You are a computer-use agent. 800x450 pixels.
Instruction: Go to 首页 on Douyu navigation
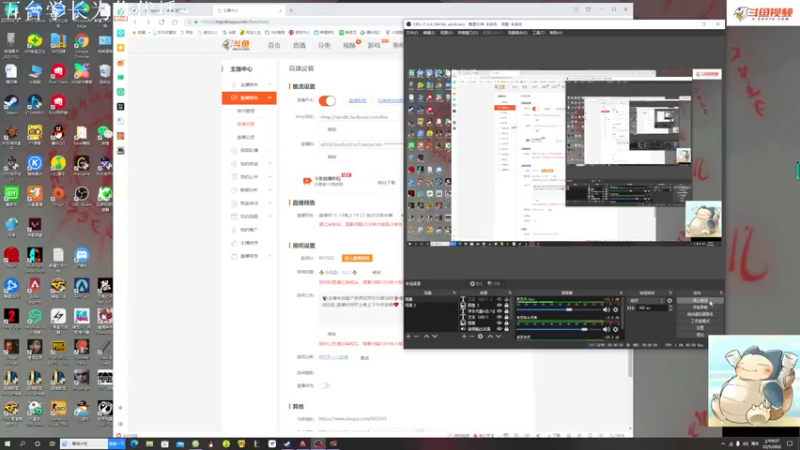coord(274,45)
